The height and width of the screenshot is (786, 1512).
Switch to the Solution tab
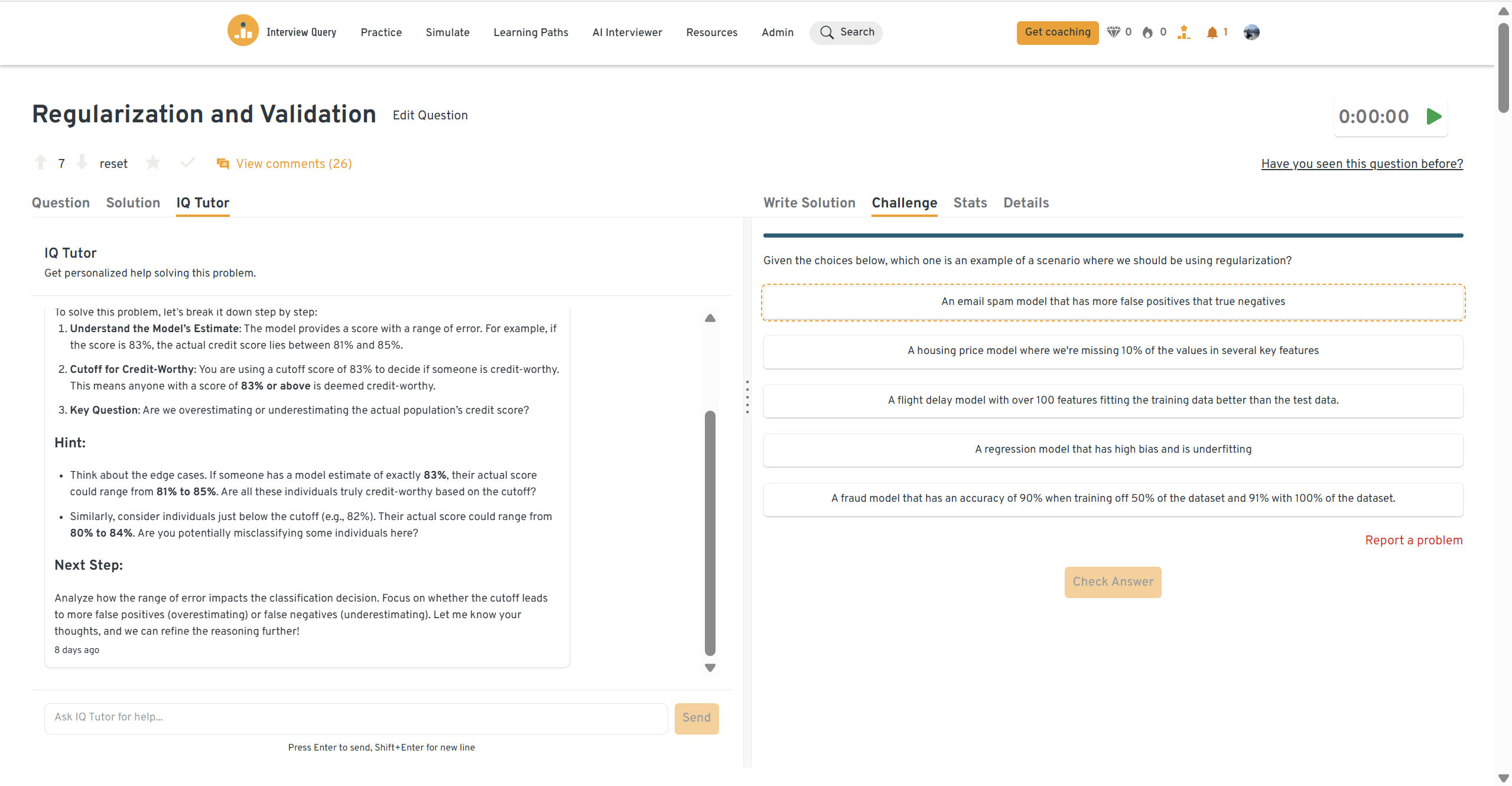click(133, 203)
